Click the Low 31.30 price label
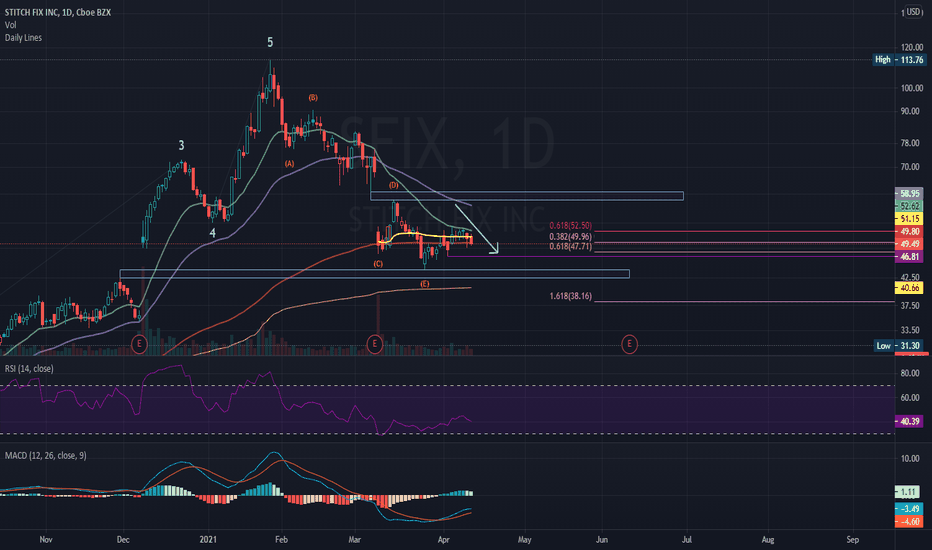The image size is (932, 550). pyautogui.click(x=899, y=345)
